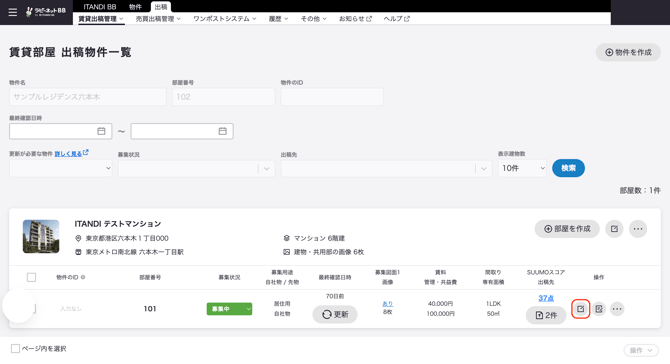Open the start date calendar icon

(101, 131)
